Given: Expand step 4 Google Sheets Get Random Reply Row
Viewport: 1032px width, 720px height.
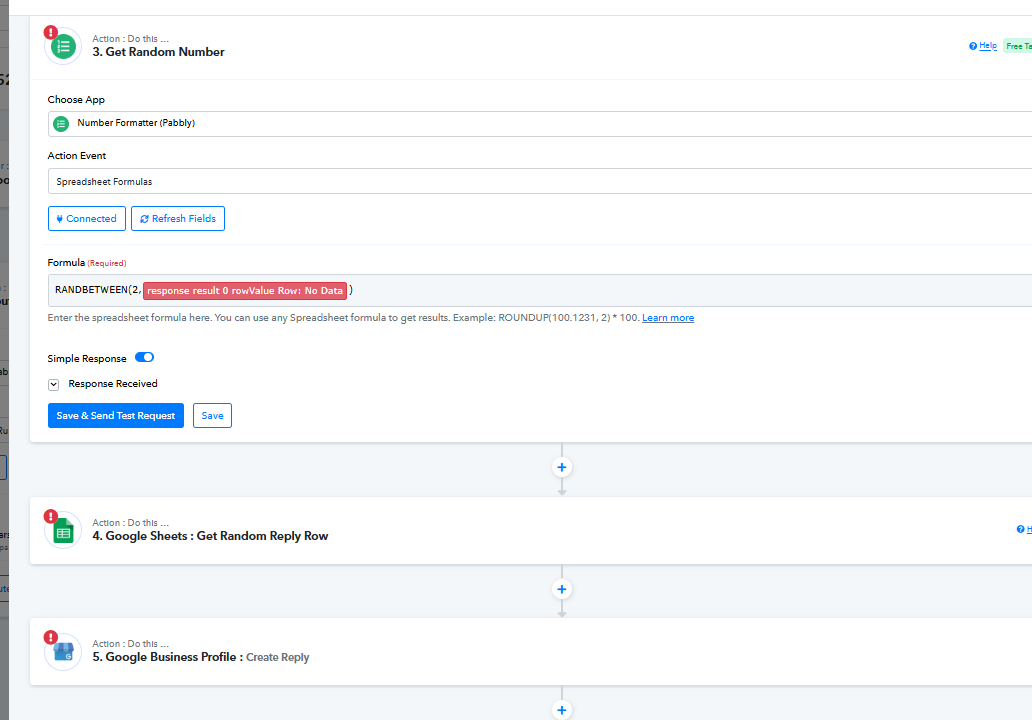Looking at the screenshot, I should point(530,530).
